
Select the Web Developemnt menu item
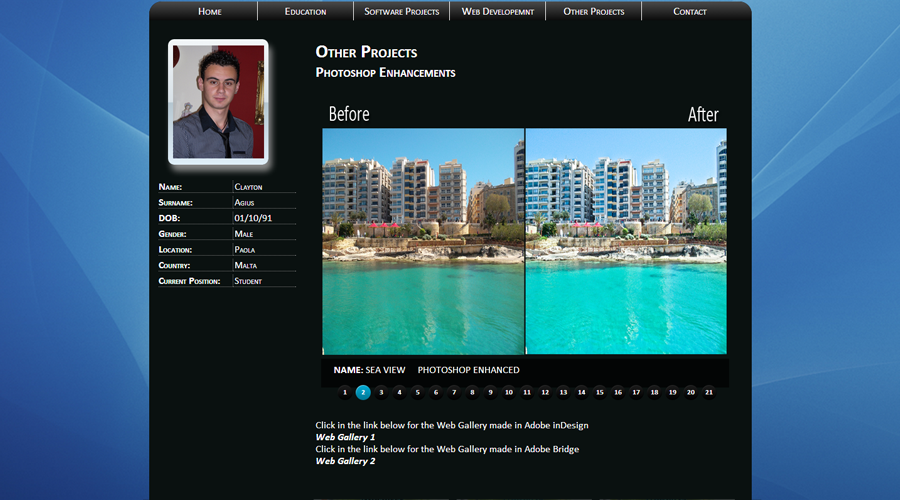(x=498, y=11)
